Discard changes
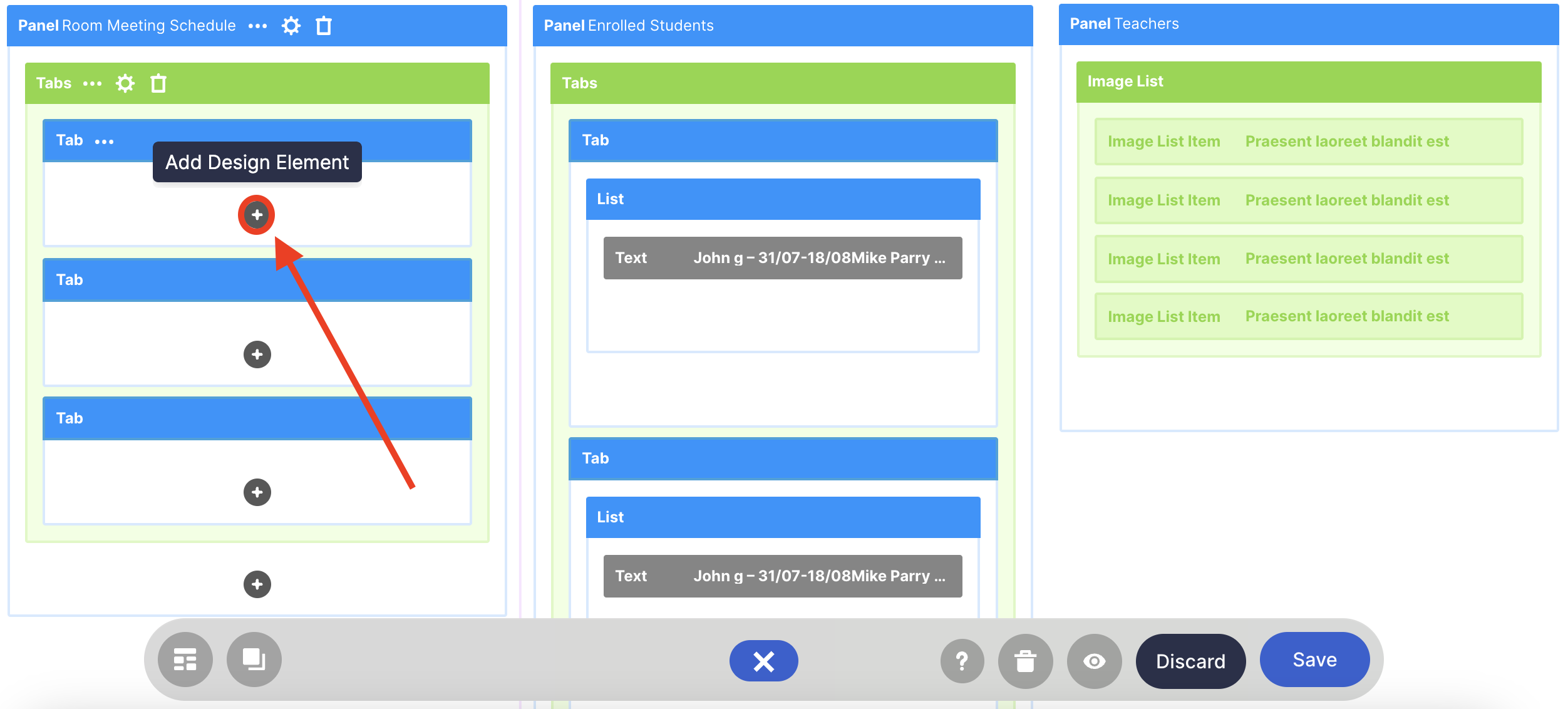1568x709 pixels. pos(1190,661)
